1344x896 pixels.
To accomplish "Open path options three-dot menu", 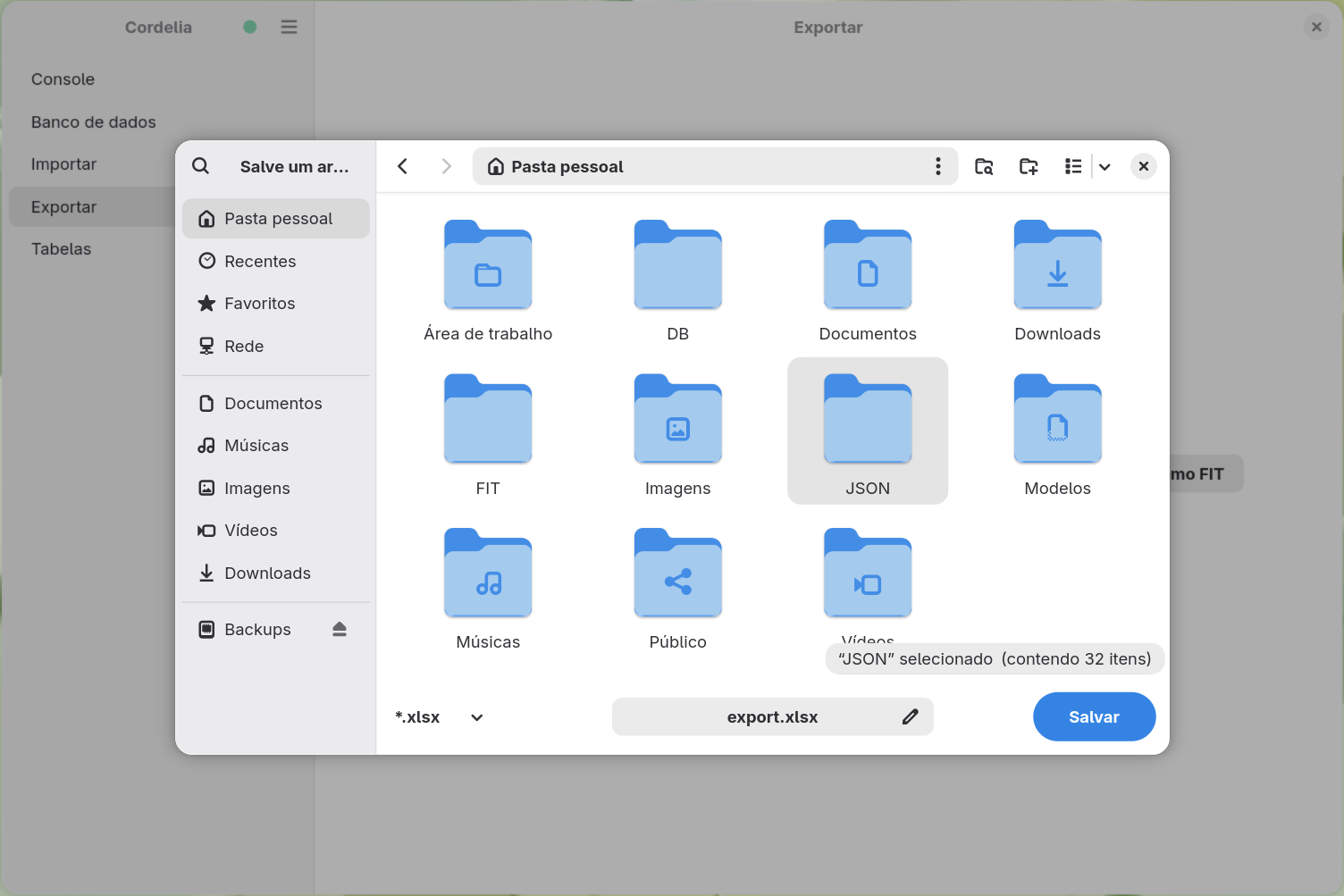I will [937, 166].
